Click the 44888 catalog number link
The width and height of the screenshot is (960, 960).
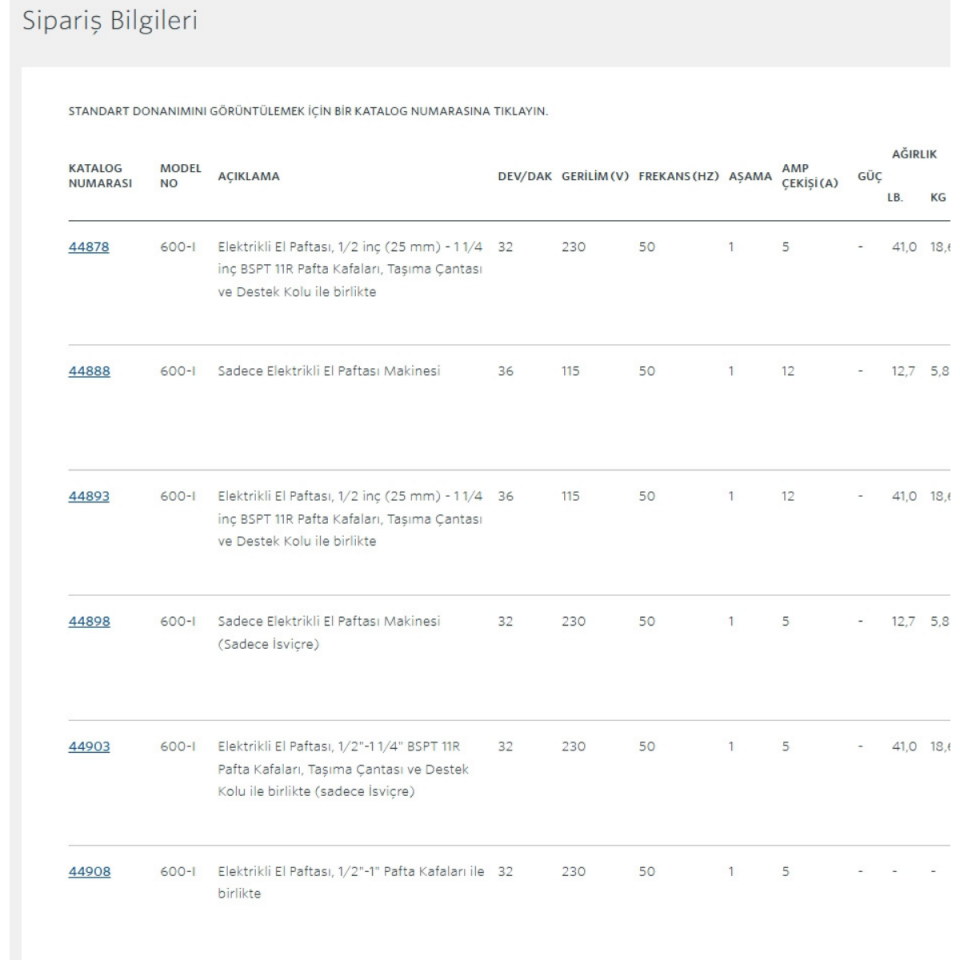[x=88, y=372]
